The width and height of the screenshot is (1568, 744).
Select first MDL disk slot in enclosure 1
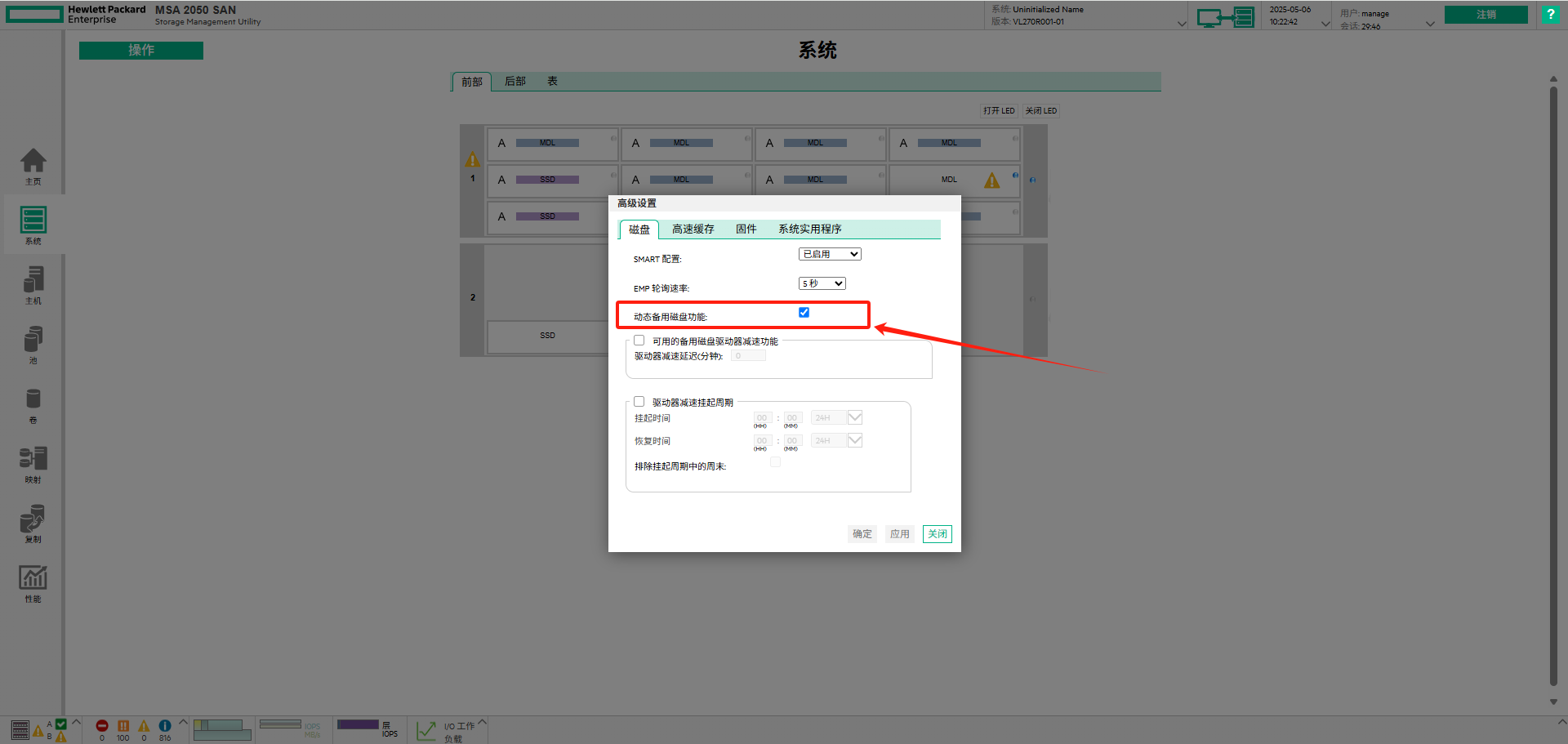[x=553, y=144]
